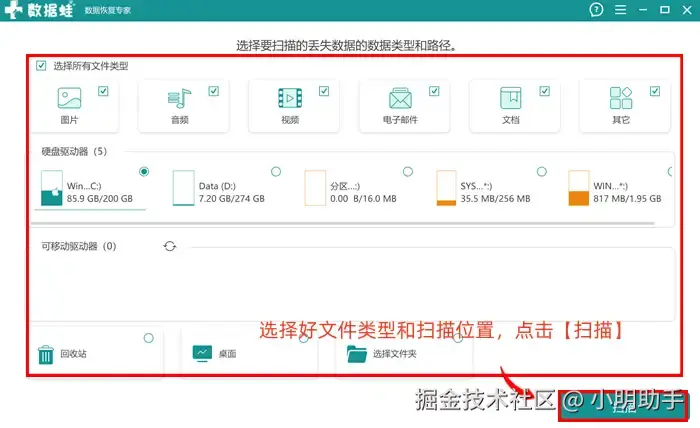The width and height of the screenshot is (700, 428).
Task: Click the 7.20 GB/274 GB text
Action: (x=232, y=199)
